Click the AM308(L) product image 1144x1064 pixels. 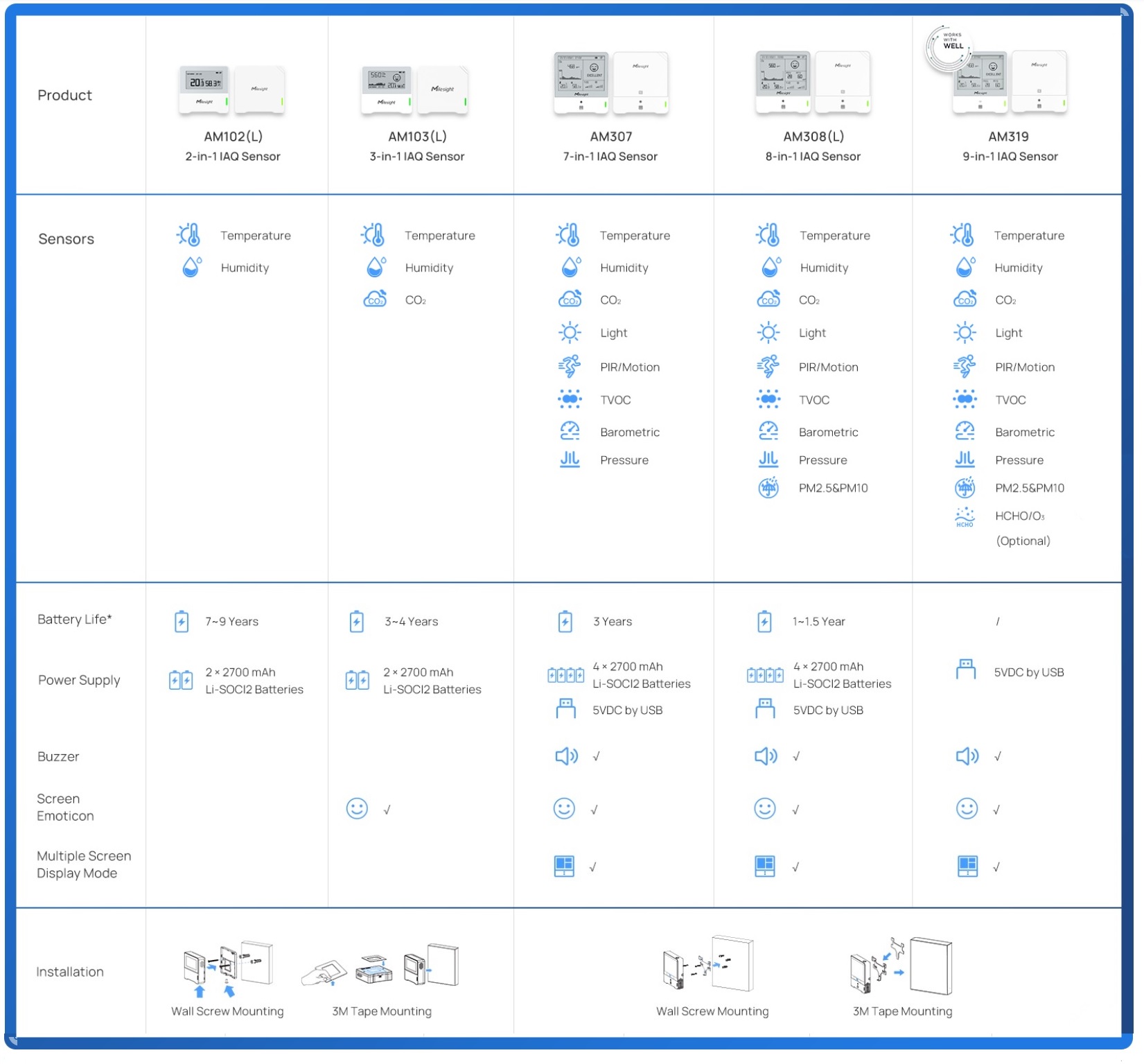coord(812,82)
